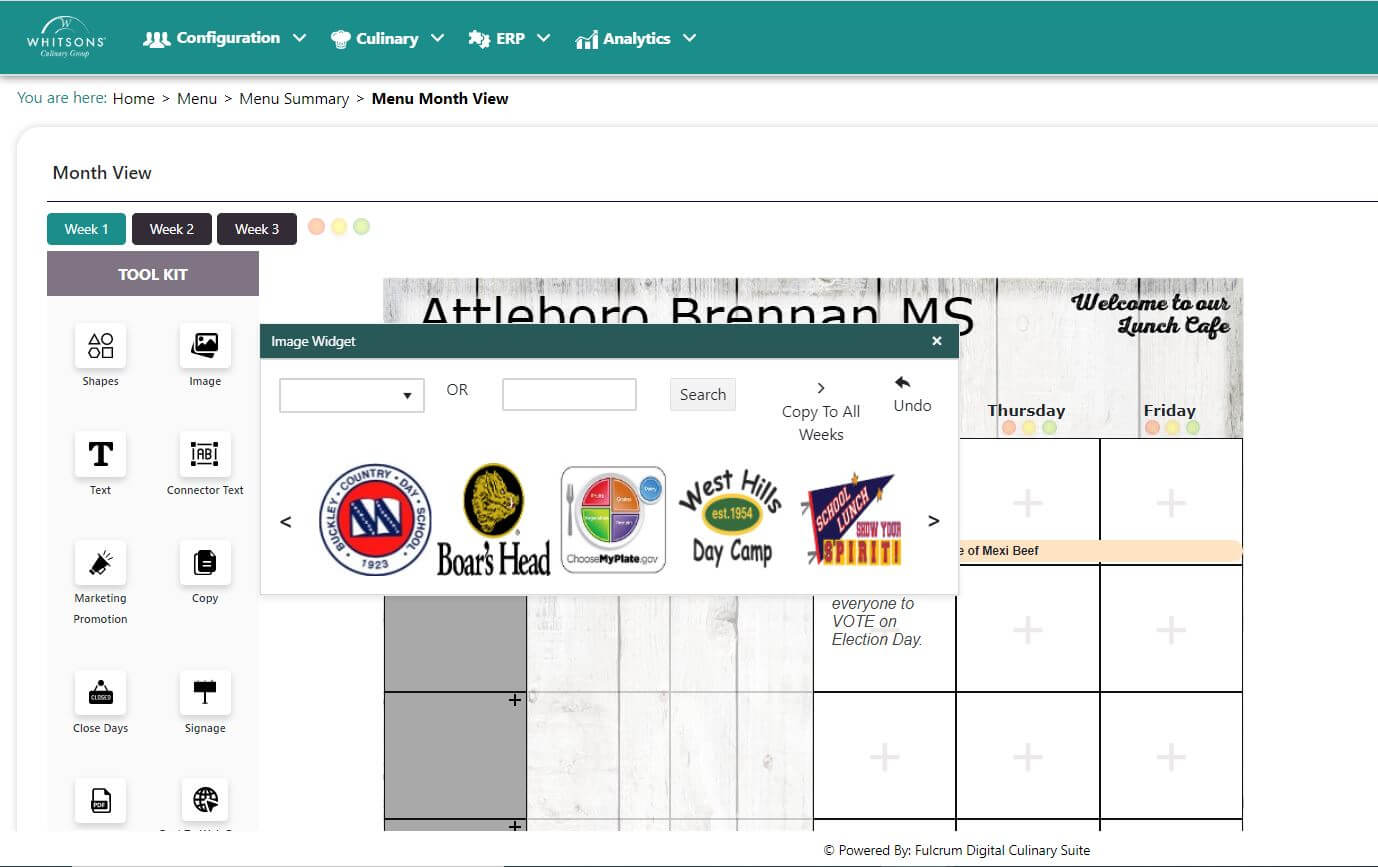This screenshot has height=867, width=1378.
Task: Open the Image tool in Tool Kit
Action: click(205, 346)
